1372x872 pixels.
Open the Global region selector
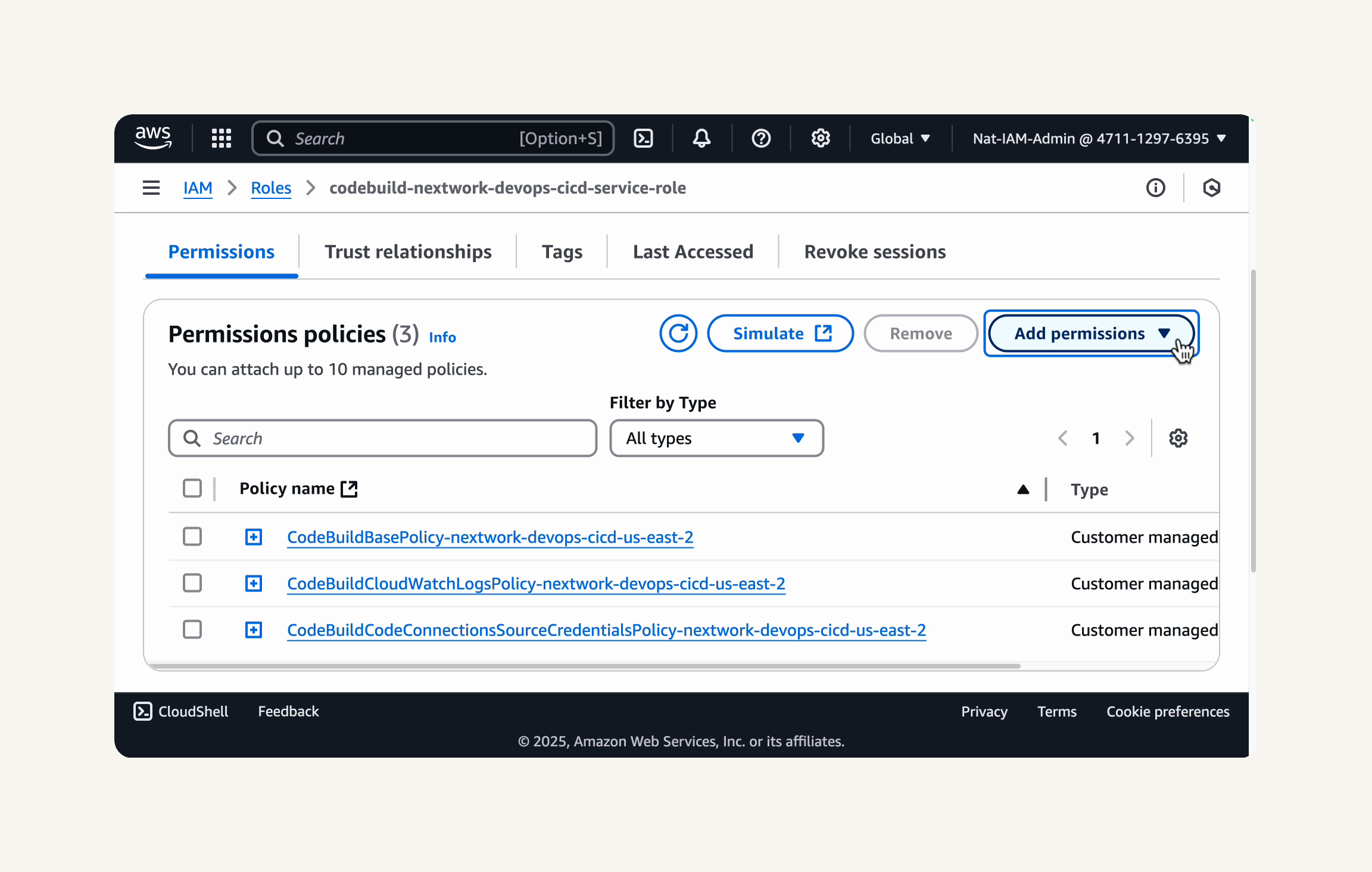point(900,138)
